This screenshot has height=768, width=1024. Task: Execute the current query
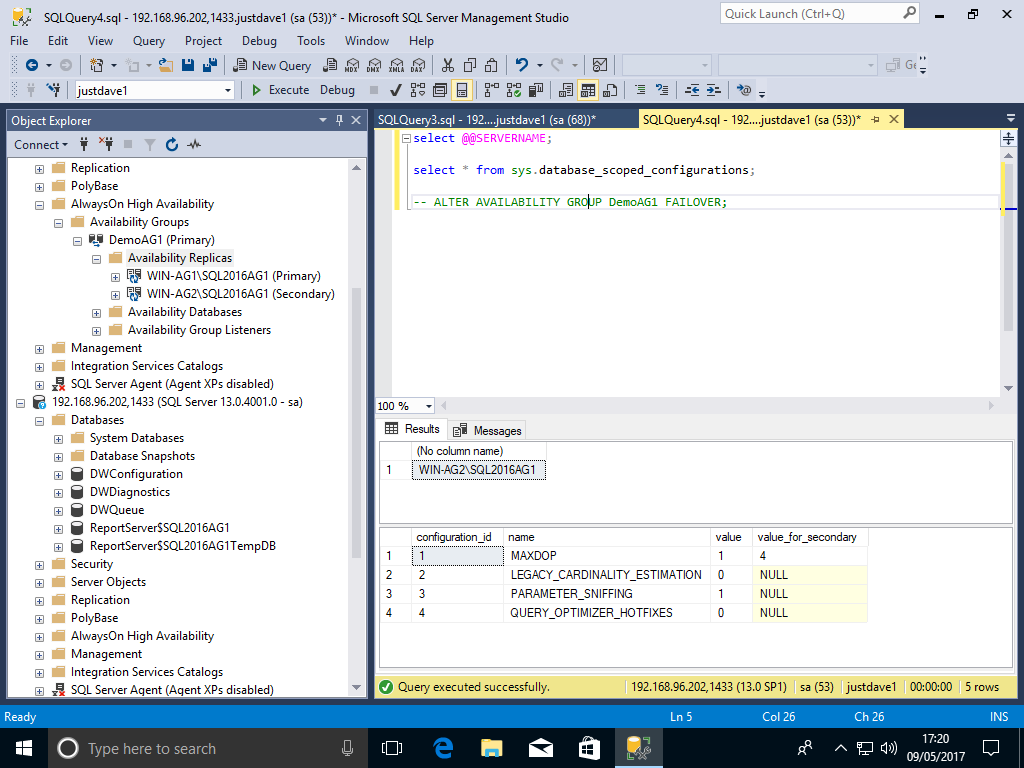pos(279,90)
